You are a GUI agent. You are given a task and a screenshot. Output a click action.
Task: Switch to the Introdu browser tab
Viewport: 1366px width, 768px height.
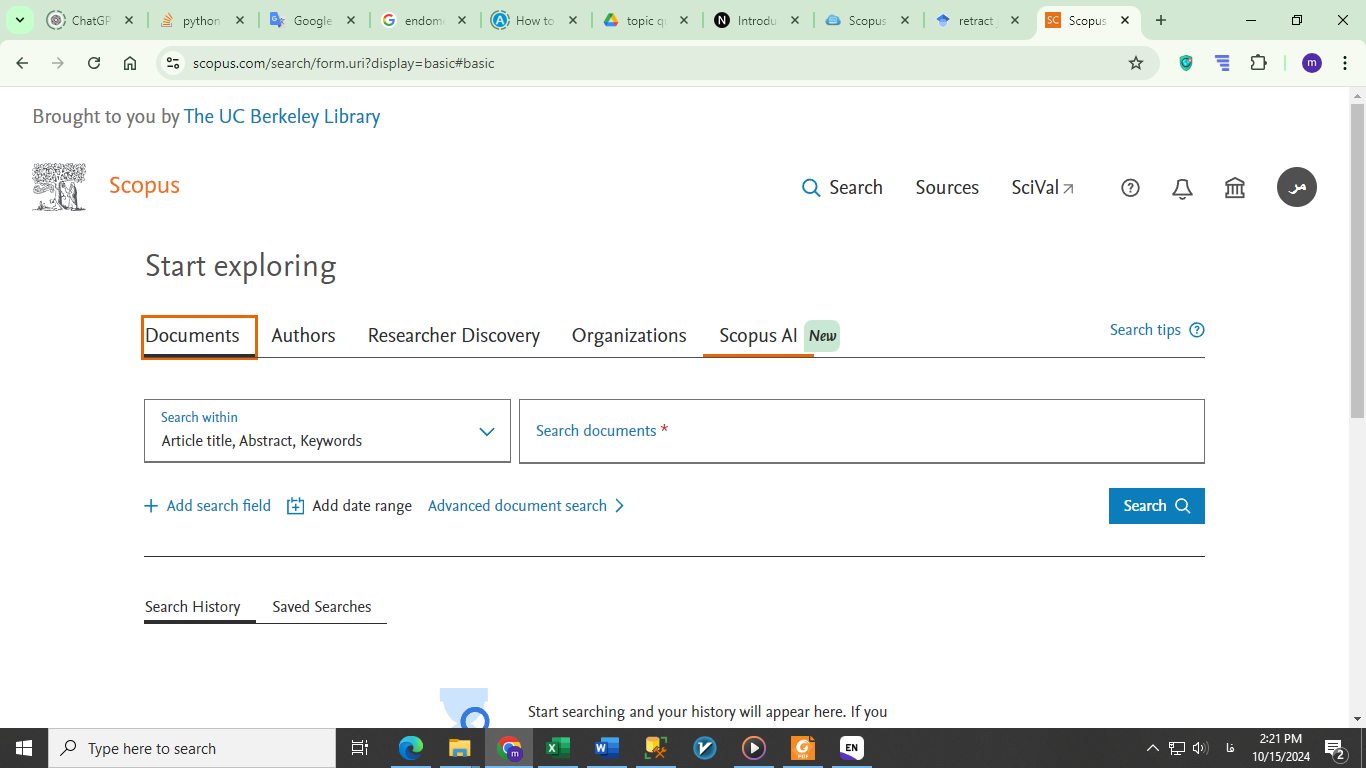757,20
